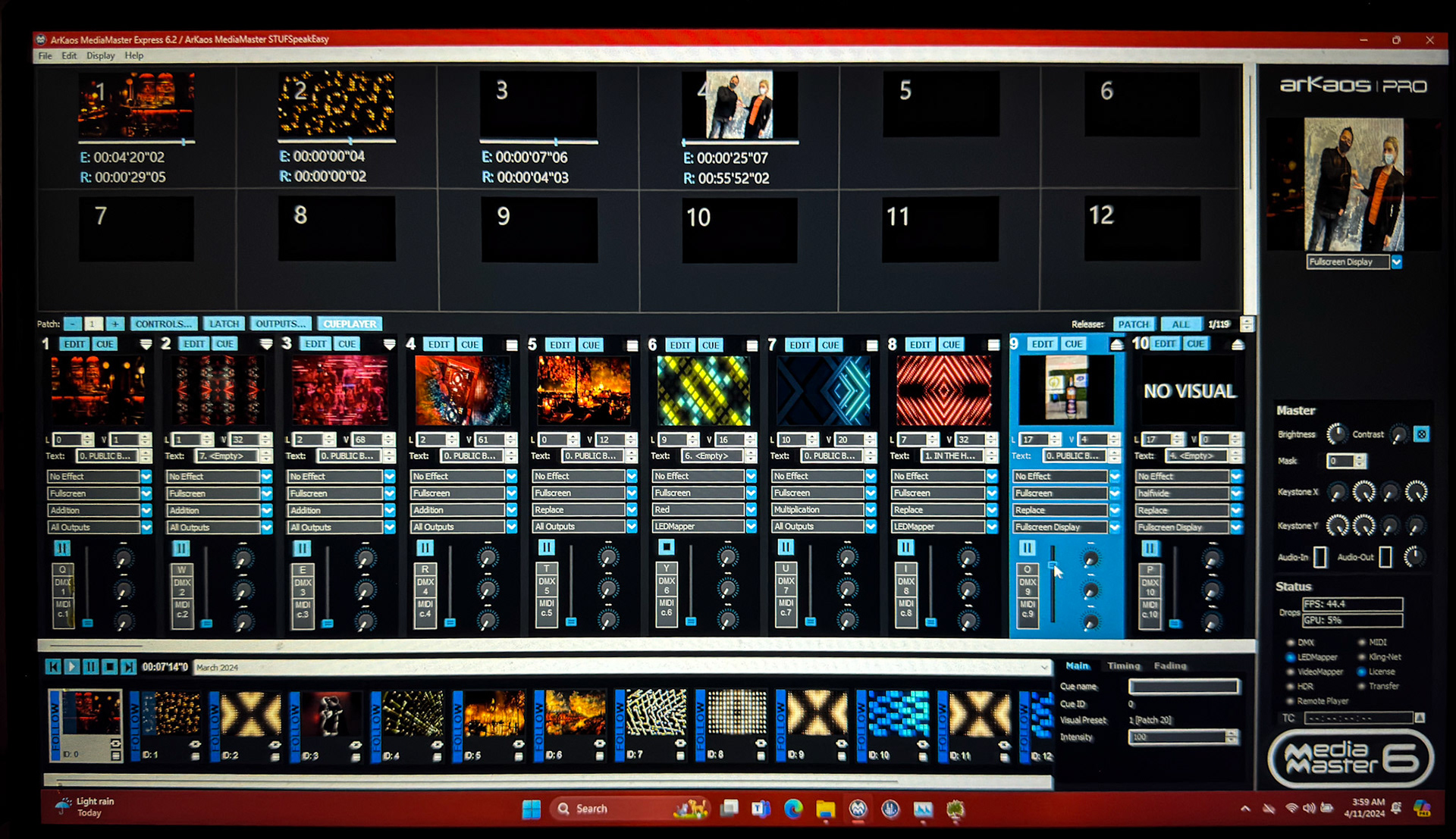This screenshot has width=1456, height=839.
Task: Toggle the Audio-Out box in Master
Action: 1385,557
